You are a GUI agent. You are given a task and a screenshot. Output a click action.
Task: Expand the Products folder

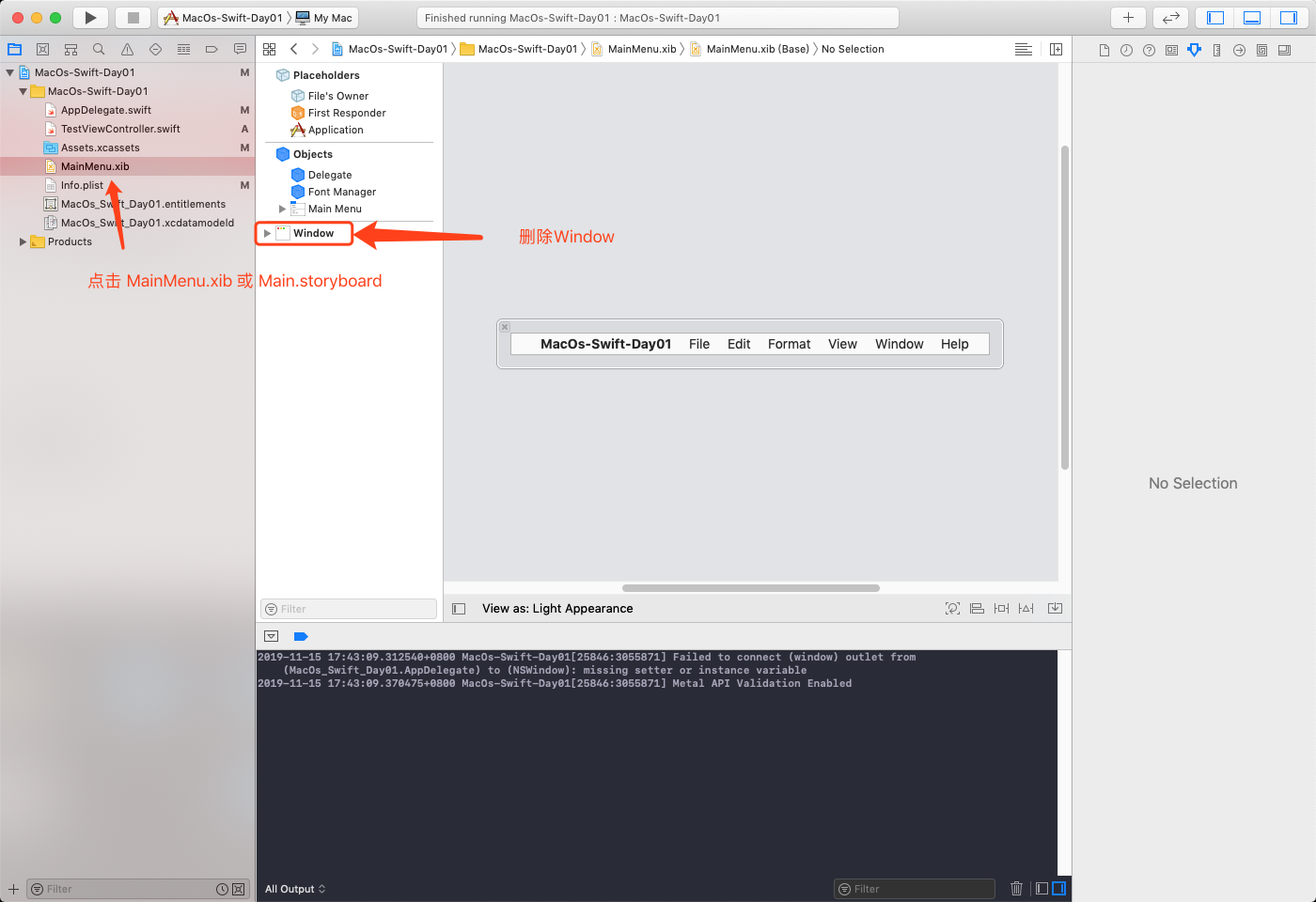23,241
